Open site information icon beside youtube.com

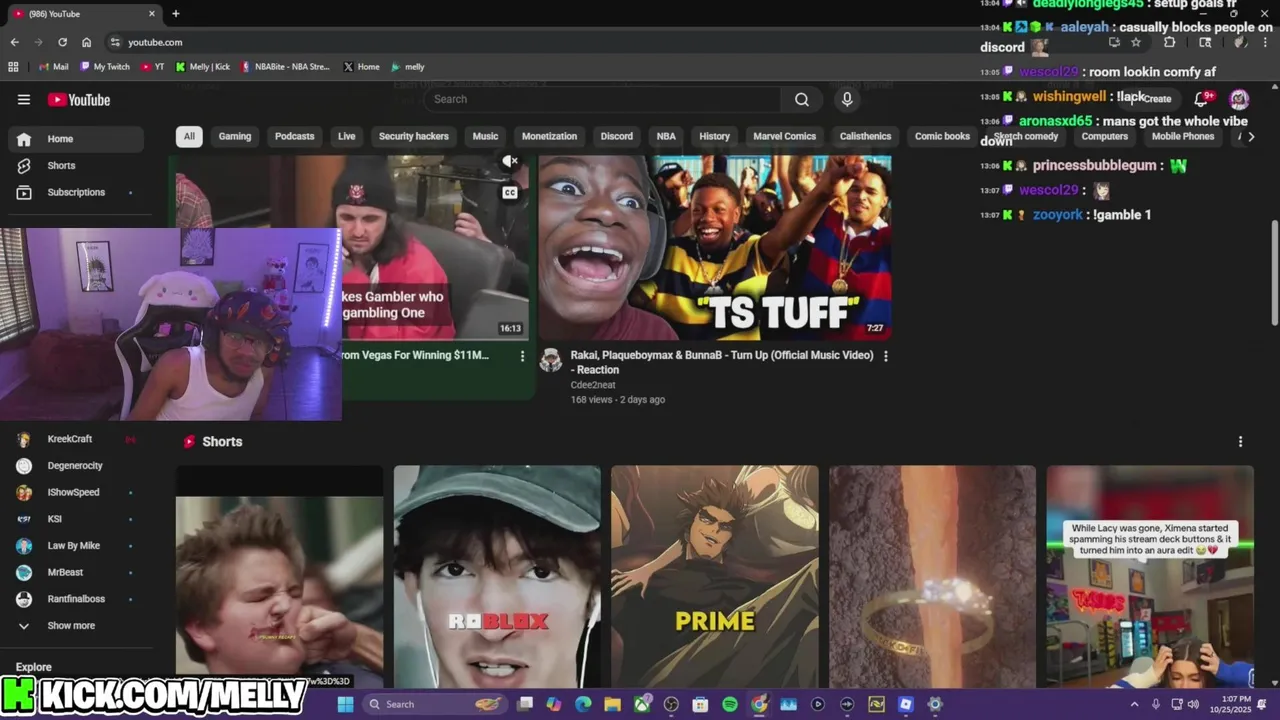point(115,42)
